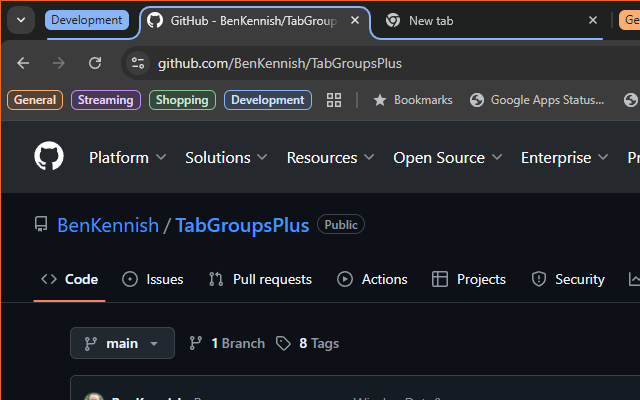Open the TabGroupsPlus repository link
Viewport: 640px width, 400px height.
pos(242,225)
